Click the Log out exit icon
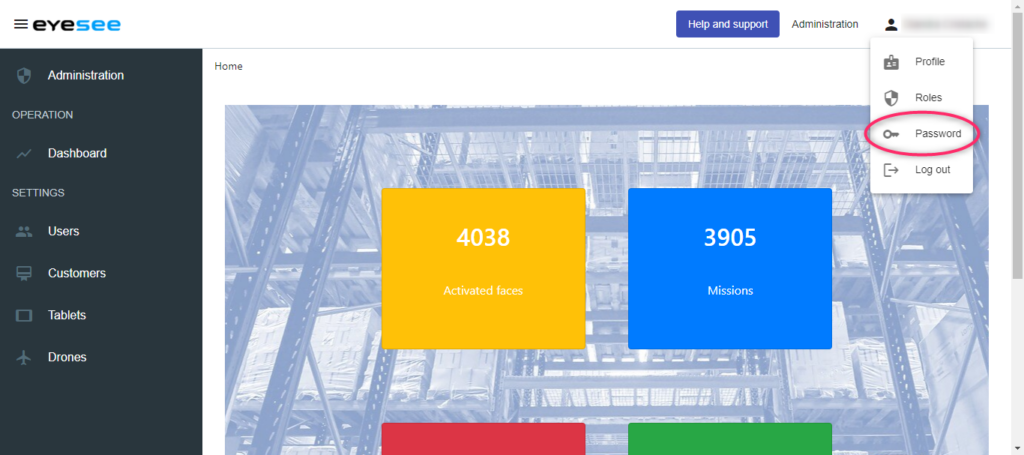The image size is (1024, 455). [x=891, y=170]
